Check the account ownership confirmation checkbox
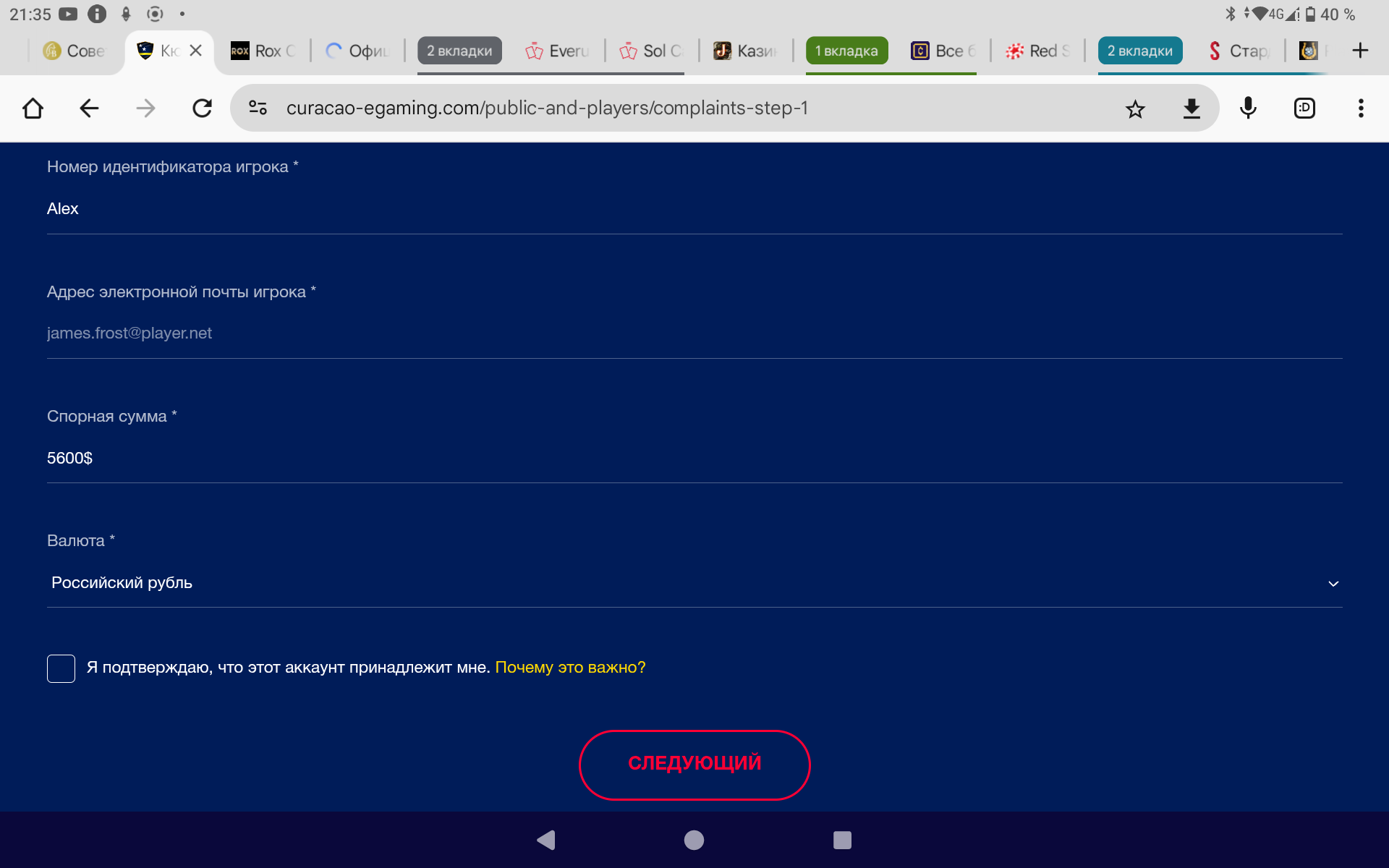The width and height of the screenshot is (1389, 868). point(61,668)
